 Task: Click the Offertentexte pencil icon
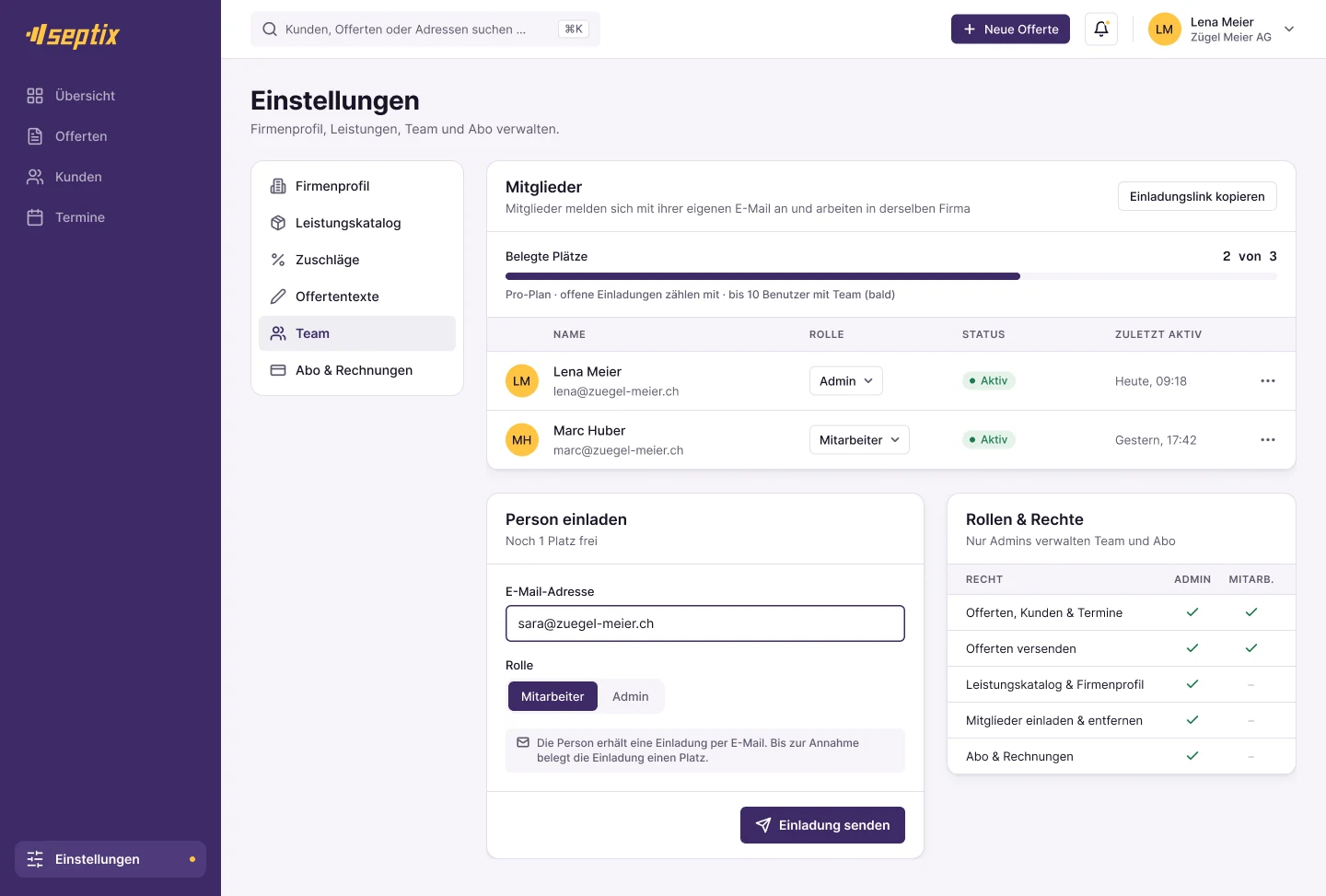click(278, 297)
